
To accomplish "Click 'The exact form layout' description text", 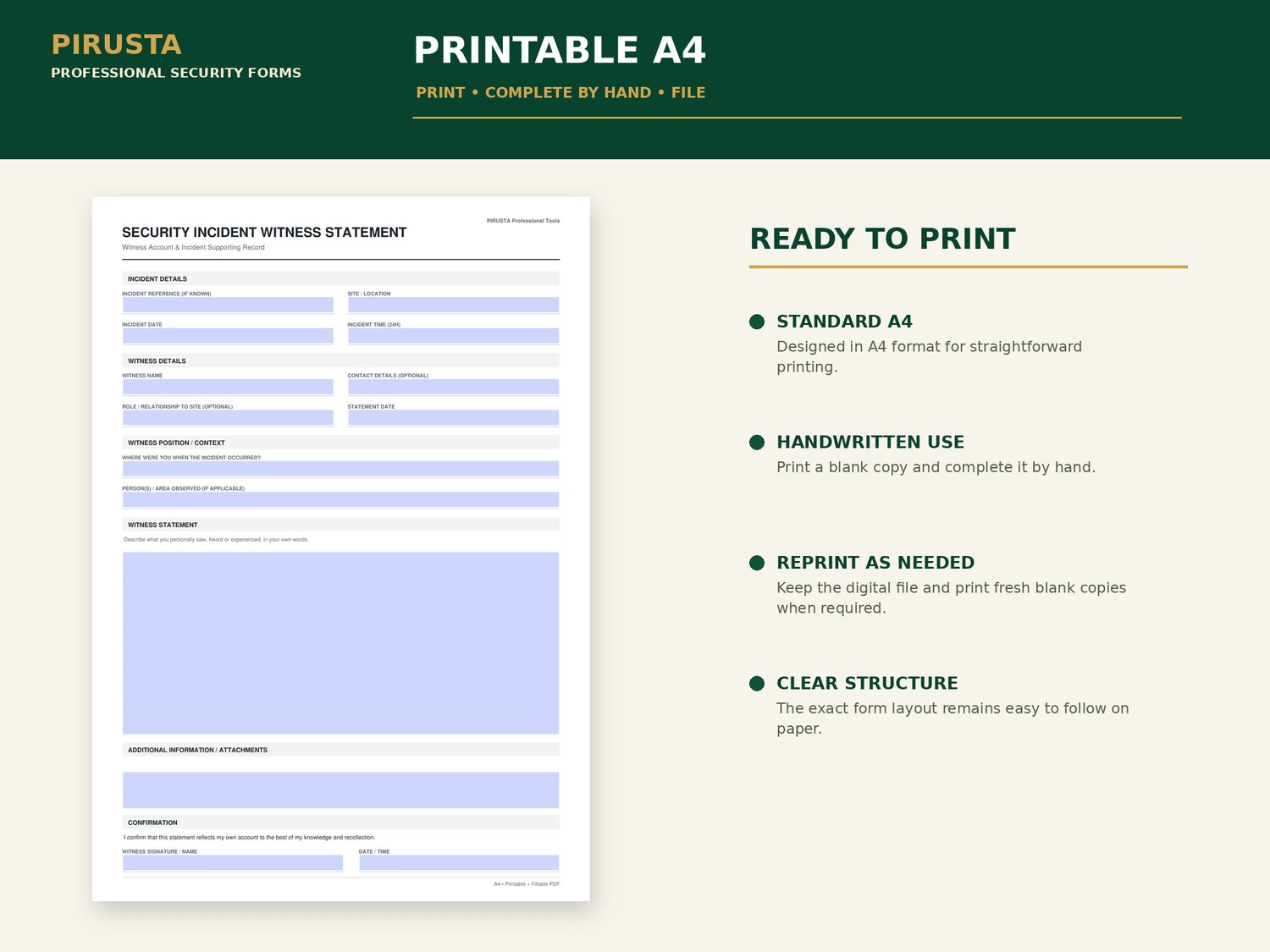I will click(x=952, y=718).
